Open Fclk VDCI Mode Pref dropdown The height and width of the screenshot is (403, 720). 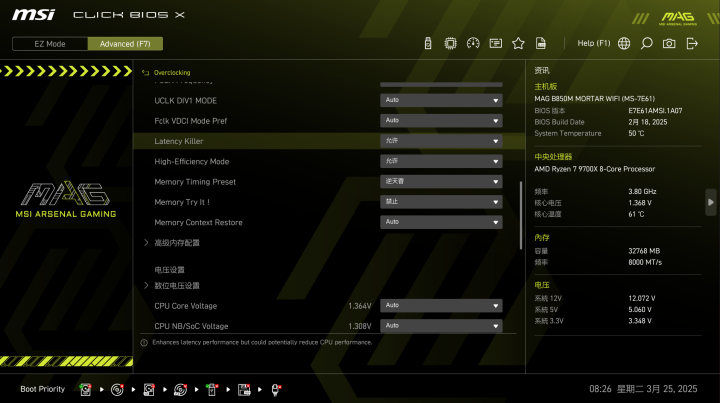441,120
